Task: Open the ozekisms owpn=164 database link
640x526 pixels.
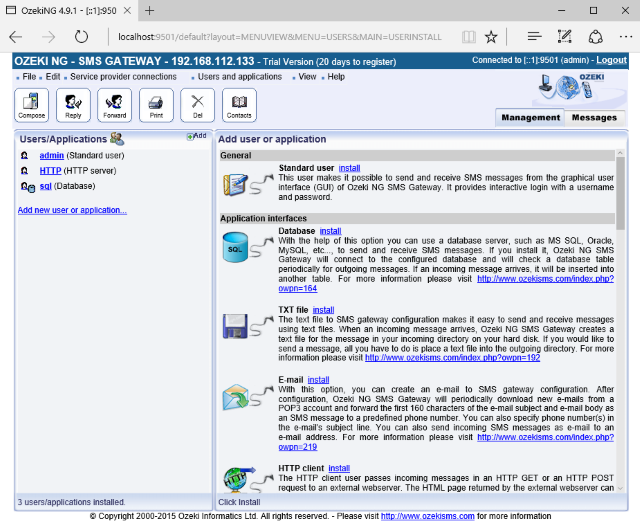Action: 545,279
